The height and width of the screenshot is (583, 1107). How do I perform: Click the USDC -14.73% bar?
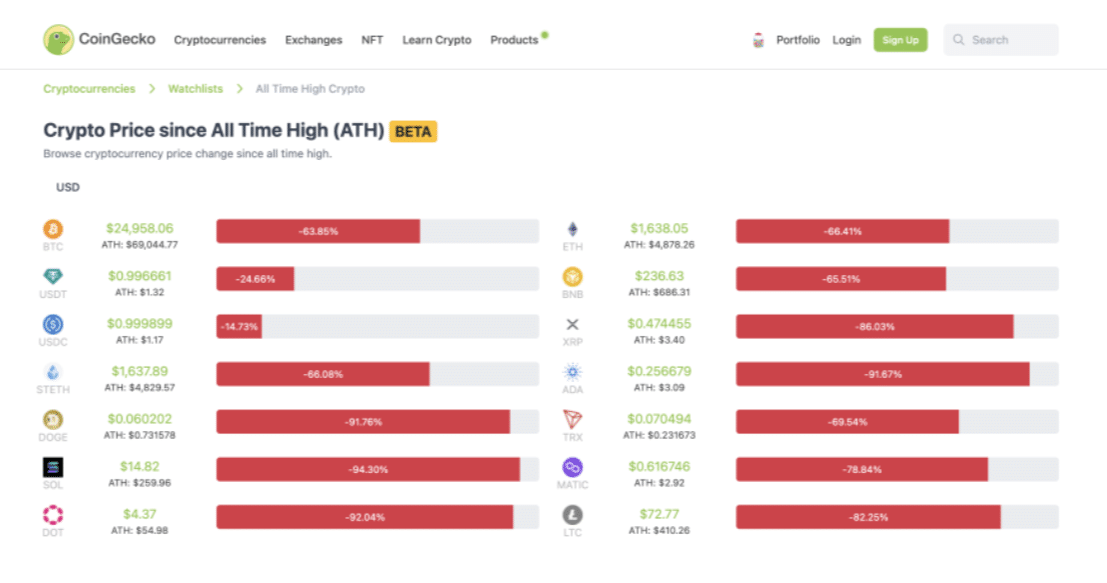tap(378, 327)
